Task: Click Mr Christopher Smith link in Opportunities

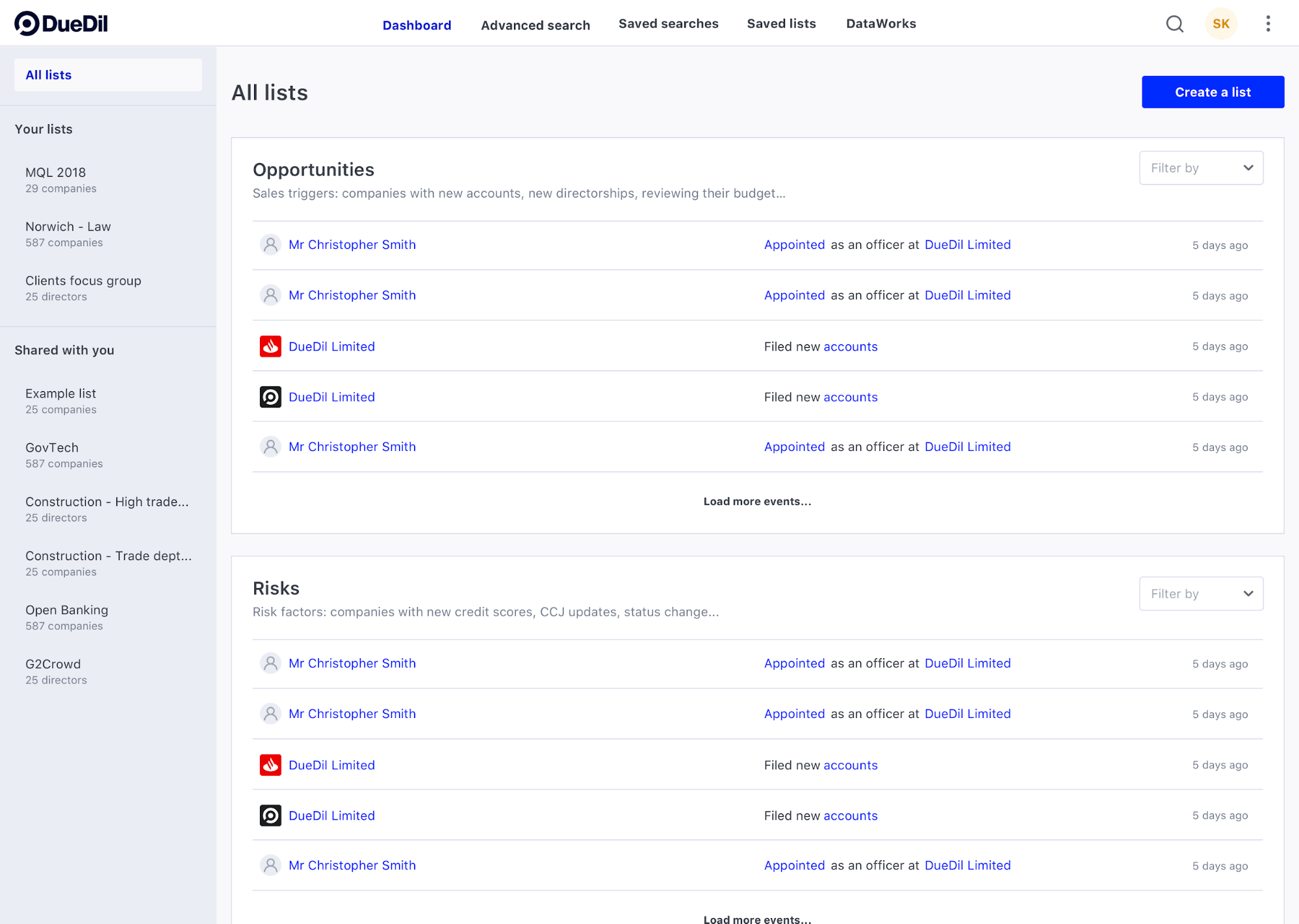Action: pos(352,244)
